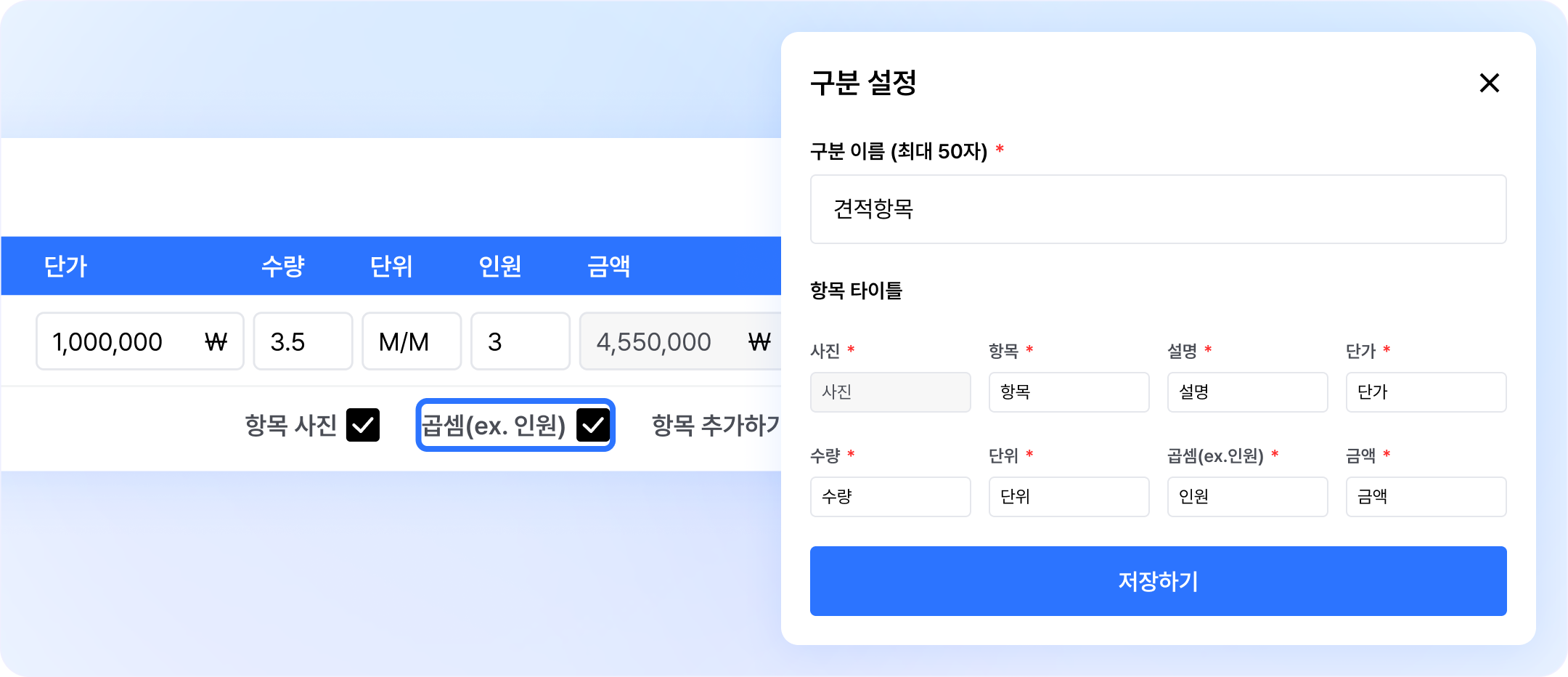Close the 구분 설정 dialog
This screenshot has width=1568, height=677.
(x=1489, y=83)
